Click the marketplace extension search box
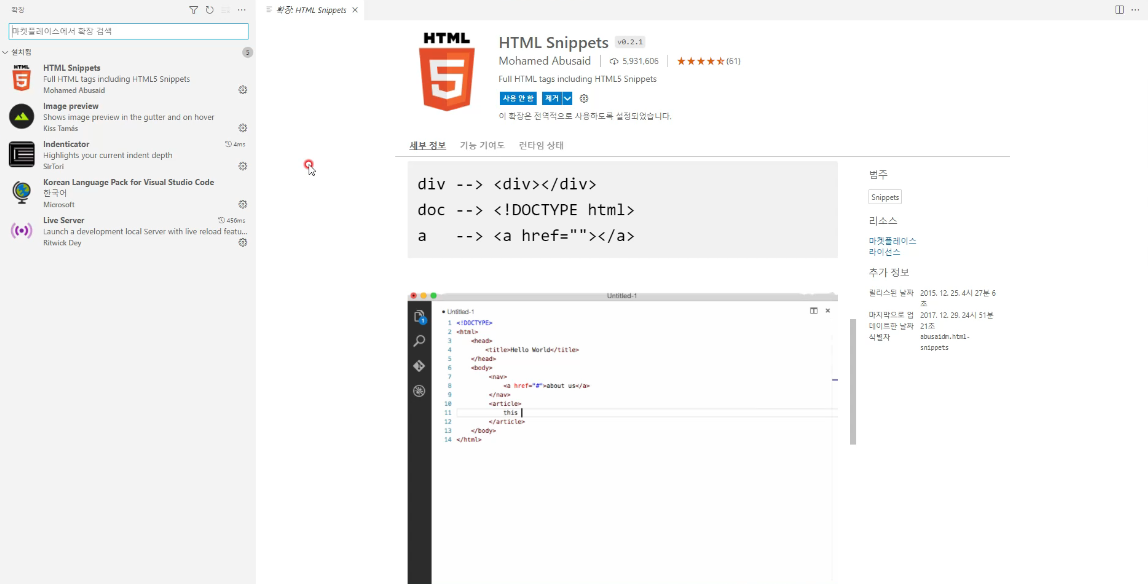Viewport: 1148px width, 584px height. click(x=129, y=31)
